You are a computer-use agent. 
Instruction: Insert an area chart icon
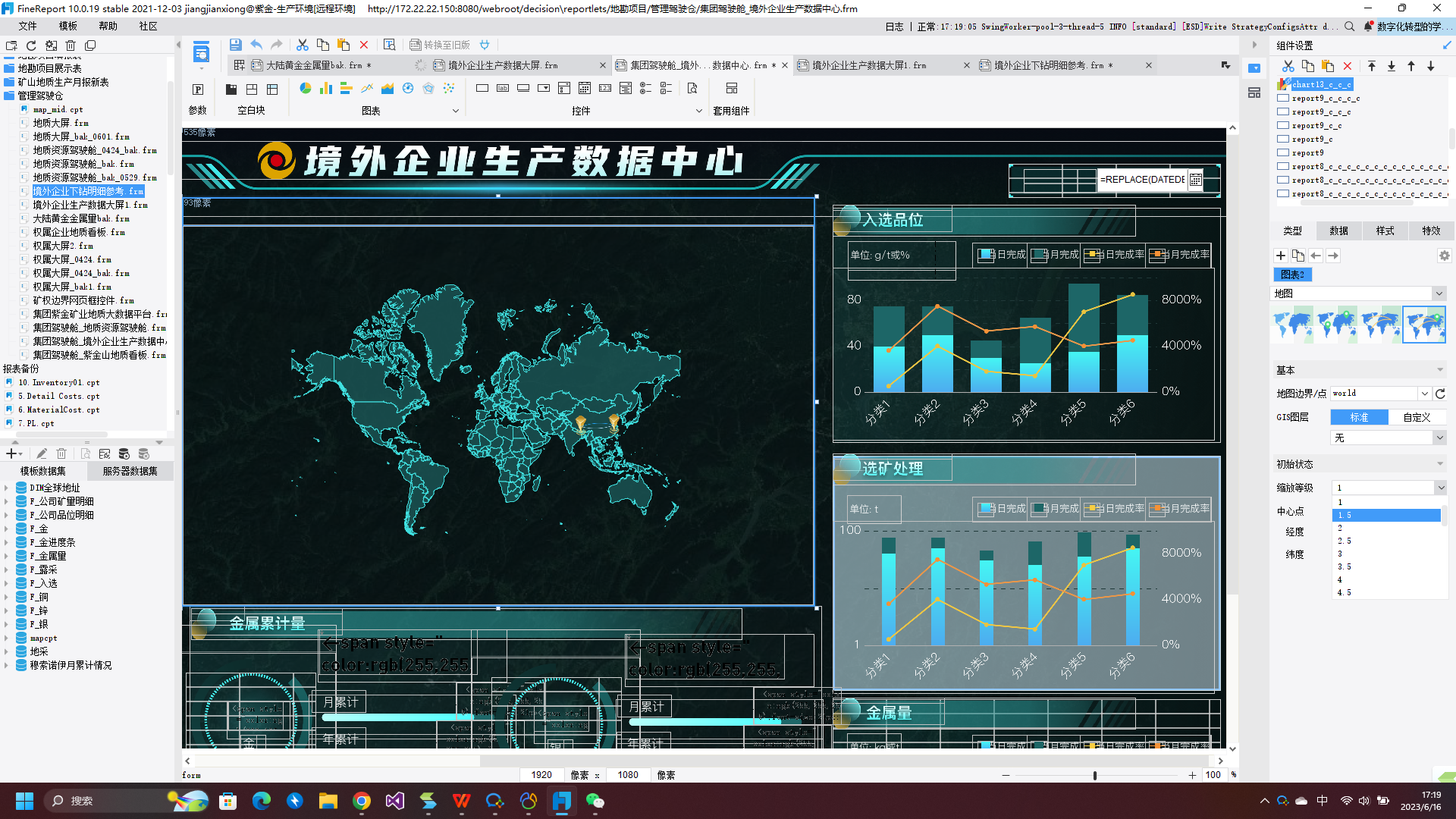(x=388, y=89)
